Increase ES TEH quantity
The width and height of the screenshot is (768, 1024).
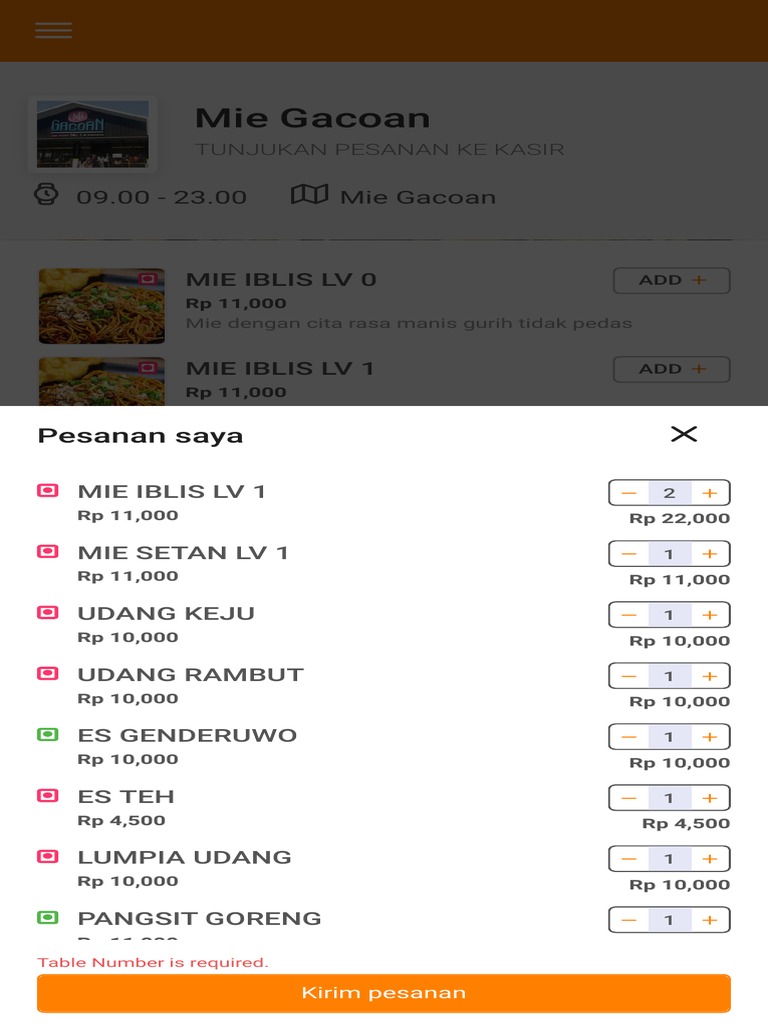[709, 798]
